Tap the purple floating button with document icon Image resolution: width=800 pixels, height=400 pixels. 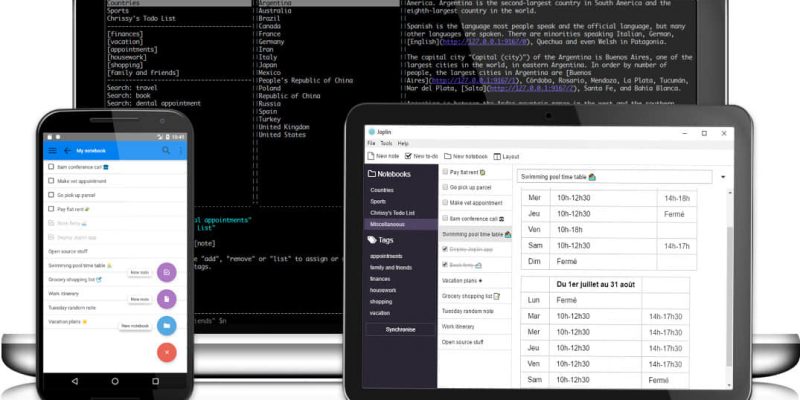point(166,299)
